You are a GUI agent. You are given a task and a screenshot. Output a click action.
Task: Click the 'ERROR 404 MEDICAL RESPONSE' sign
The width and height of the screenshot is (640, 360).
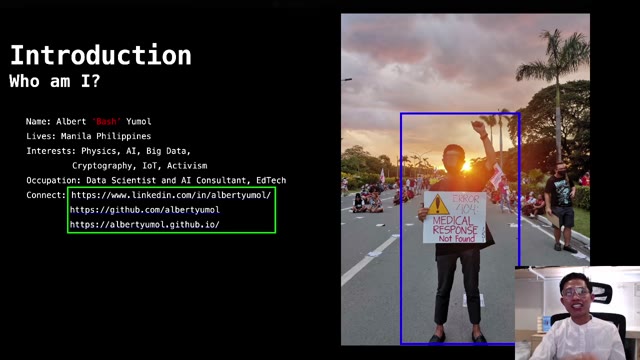click(x=454, y=218)
